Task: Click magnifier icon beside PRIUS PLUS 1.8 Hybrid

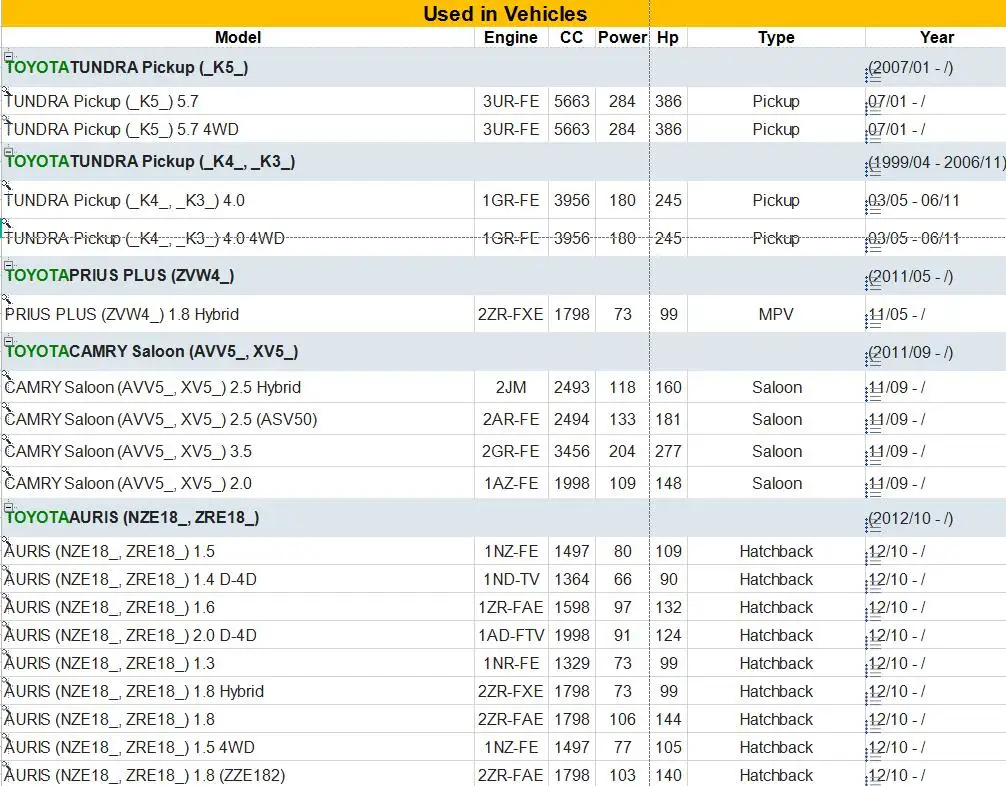Action: [6, 299]
